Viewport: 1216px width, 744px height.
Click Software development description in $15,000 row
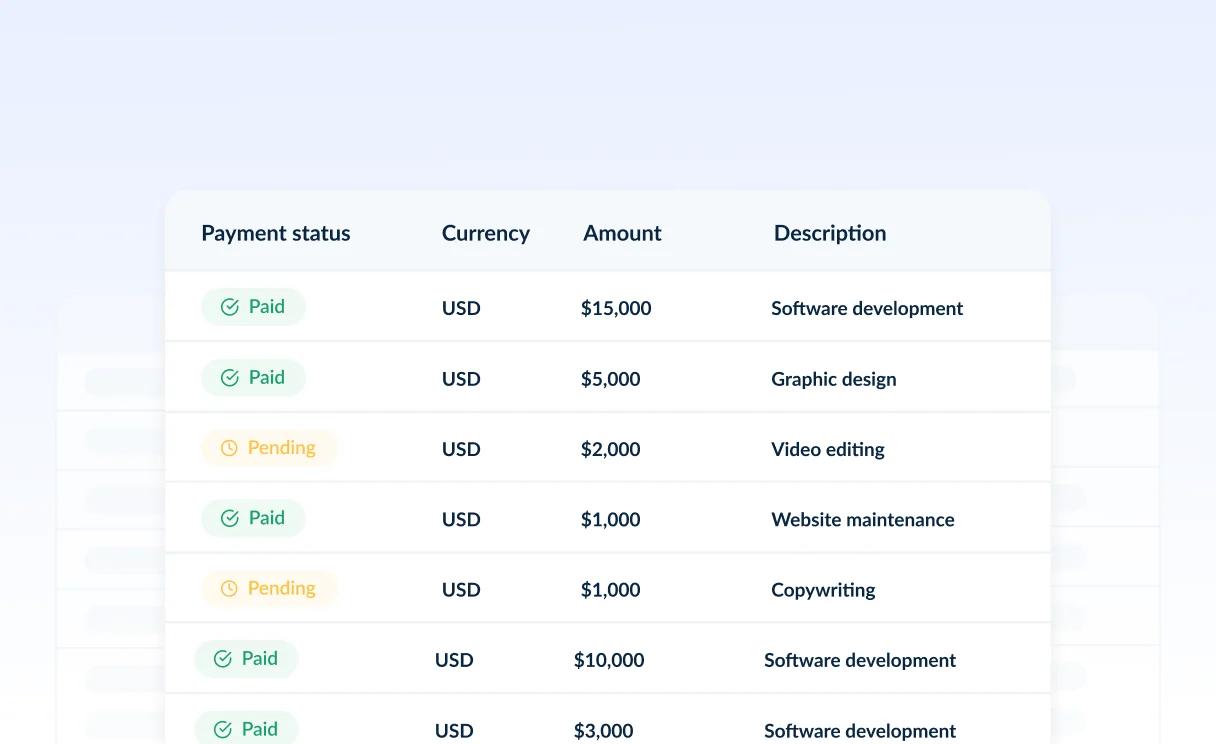pos(867,308)
